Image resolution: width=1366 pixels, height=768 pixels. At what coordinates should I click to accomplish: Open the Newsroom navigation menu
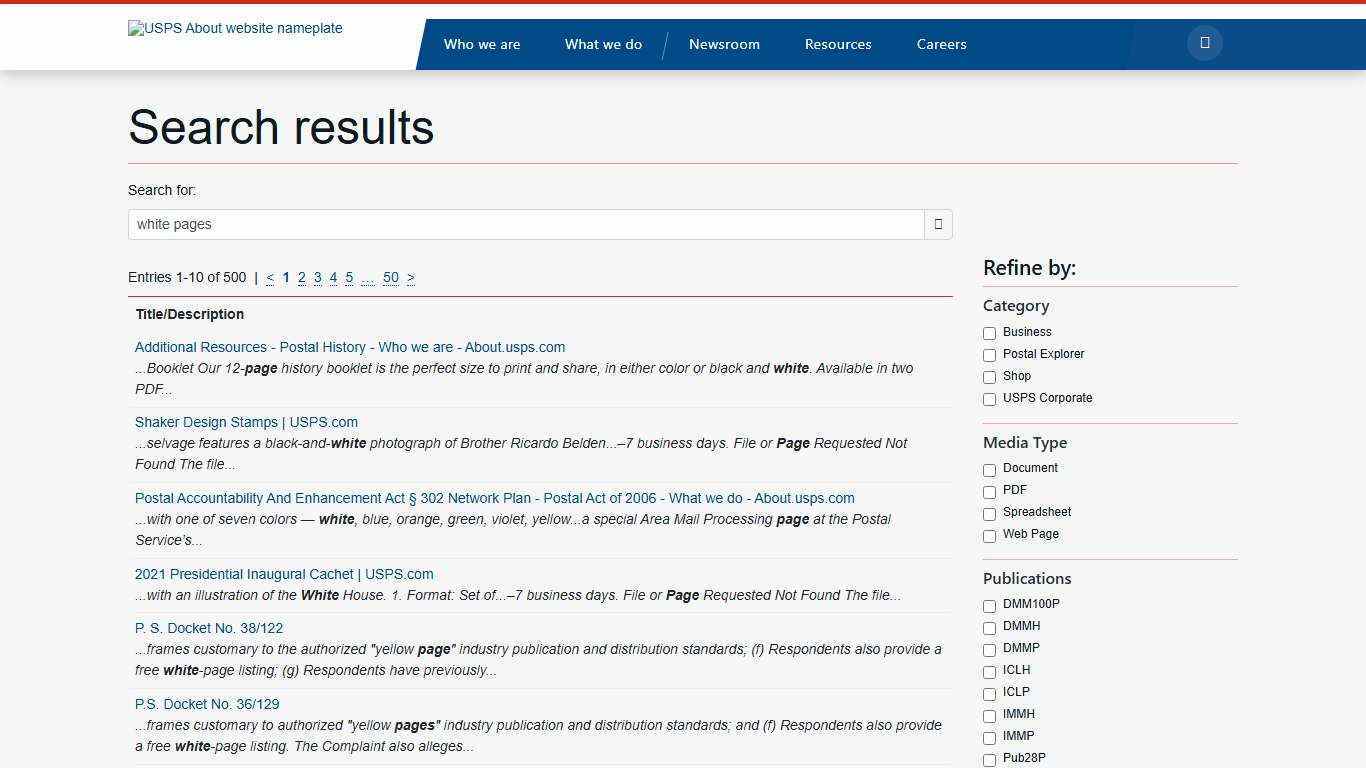point(724,44)
